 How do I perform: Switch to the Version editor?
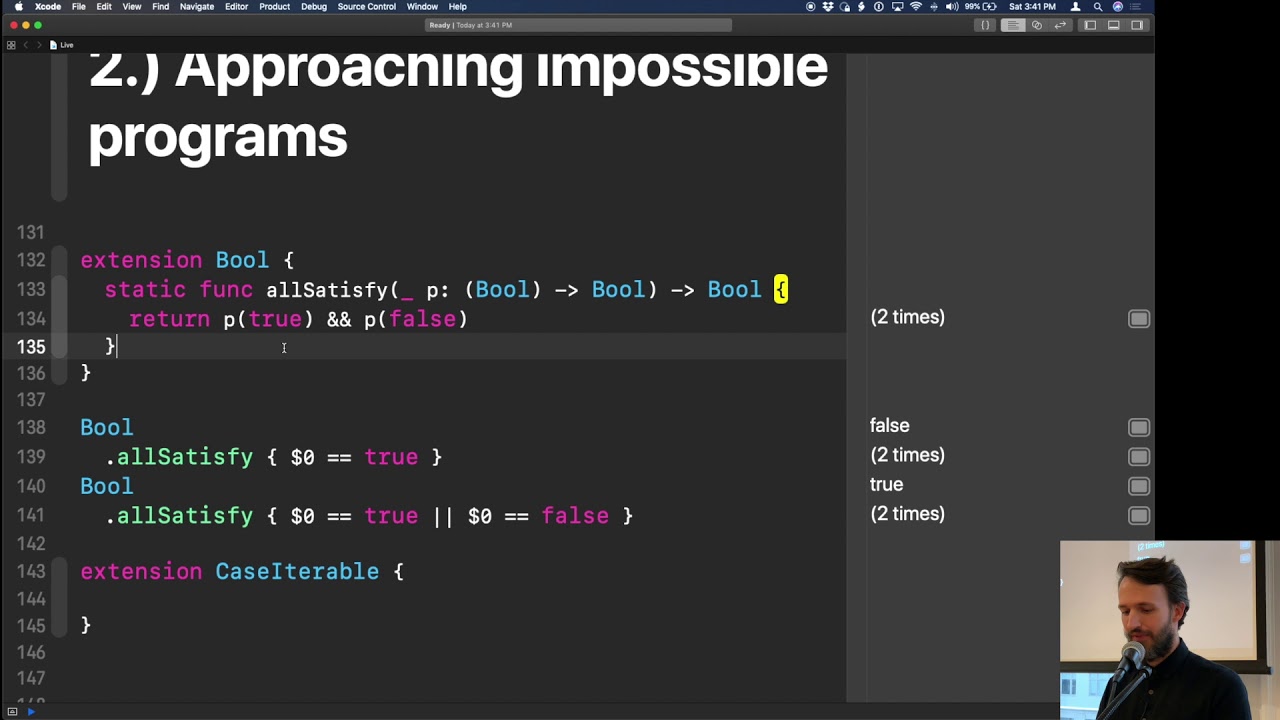pyautogui.click(x=1060, y=25)
